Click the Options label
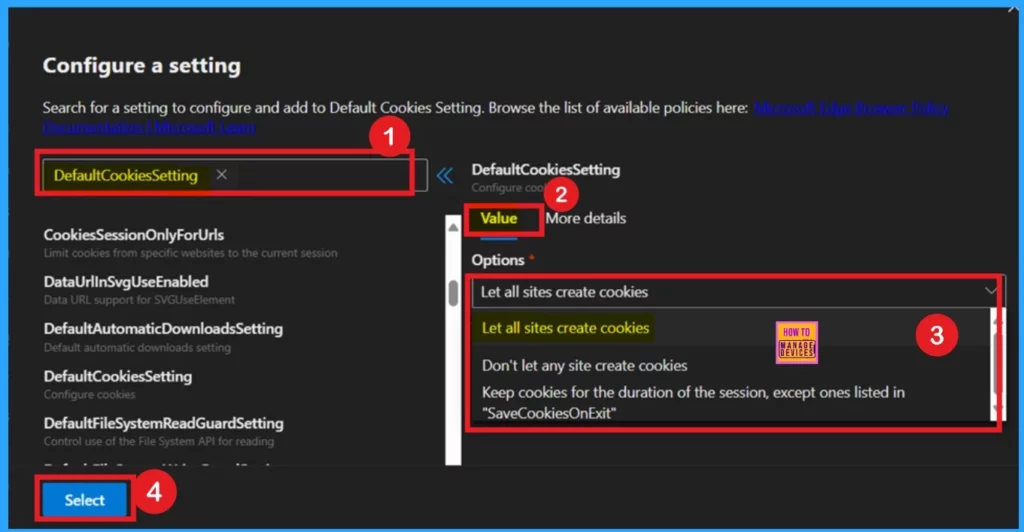 pyautogui.click(x=498, y=260)
